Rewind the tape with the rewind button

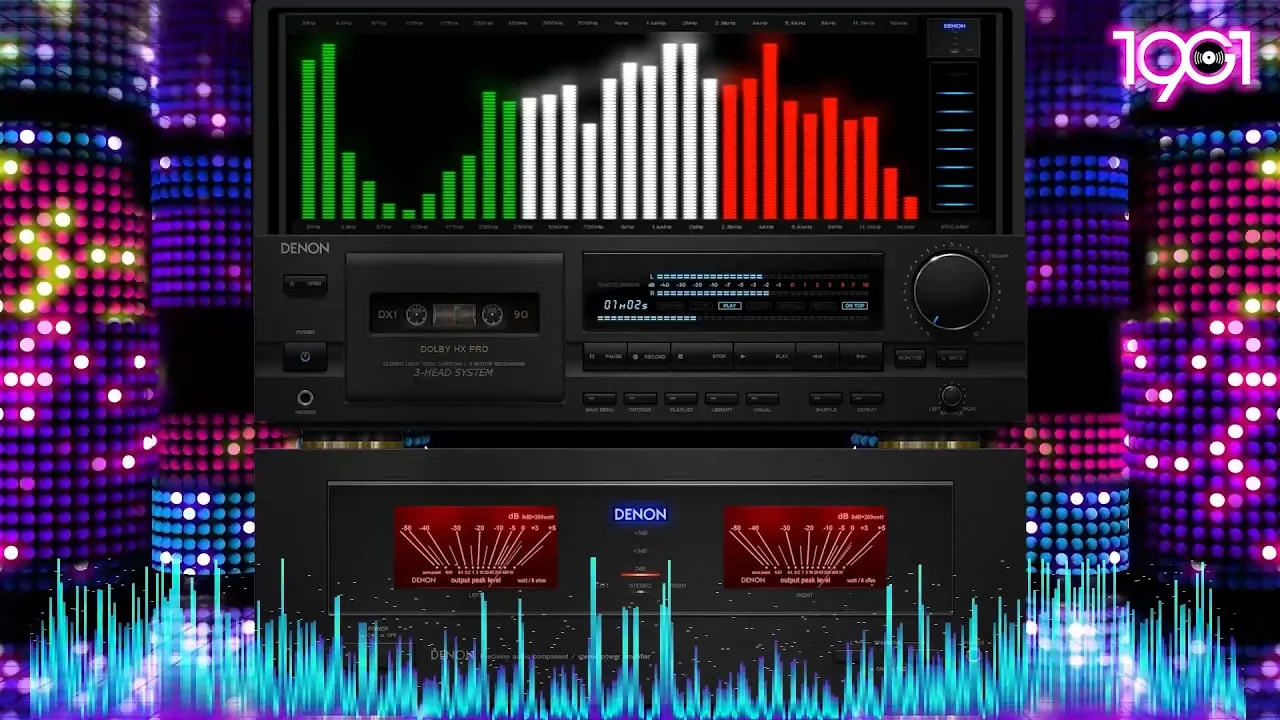817,356
